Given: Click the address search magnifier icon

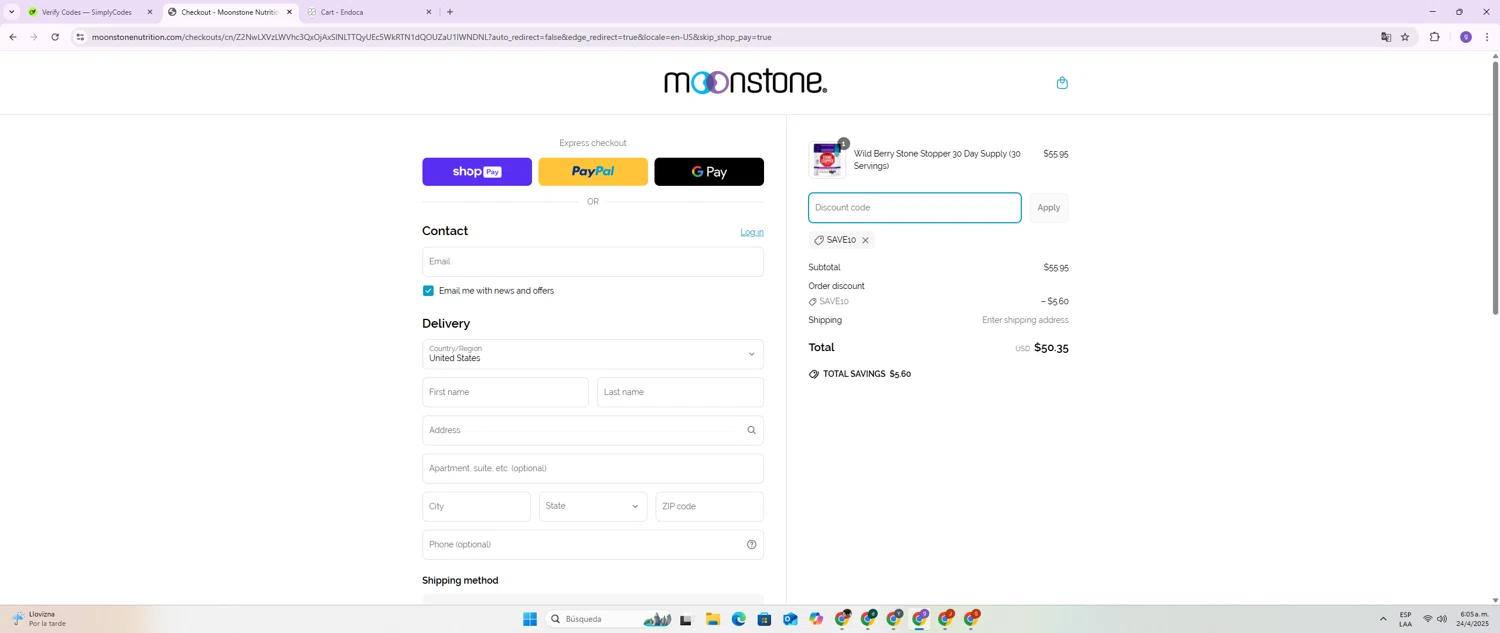Looking at the screenshot, I should tap(751, 430).
